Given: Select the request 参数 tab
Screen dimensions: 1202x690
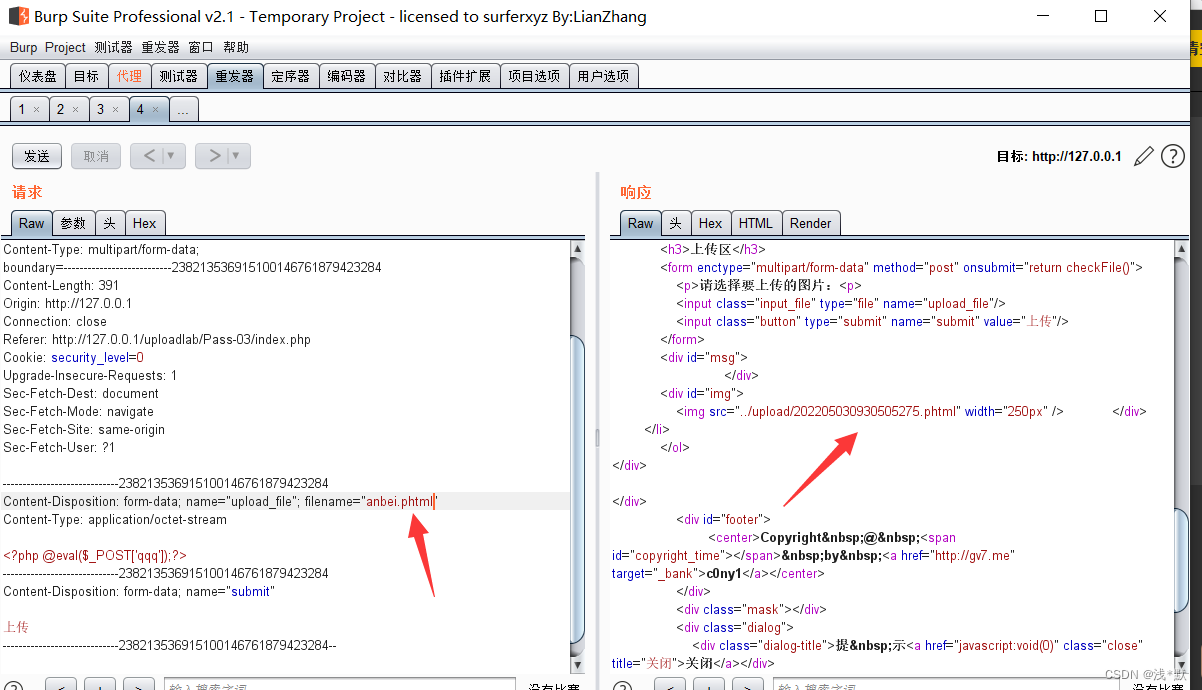Looking at the screenshot, I should coord(74,223).
